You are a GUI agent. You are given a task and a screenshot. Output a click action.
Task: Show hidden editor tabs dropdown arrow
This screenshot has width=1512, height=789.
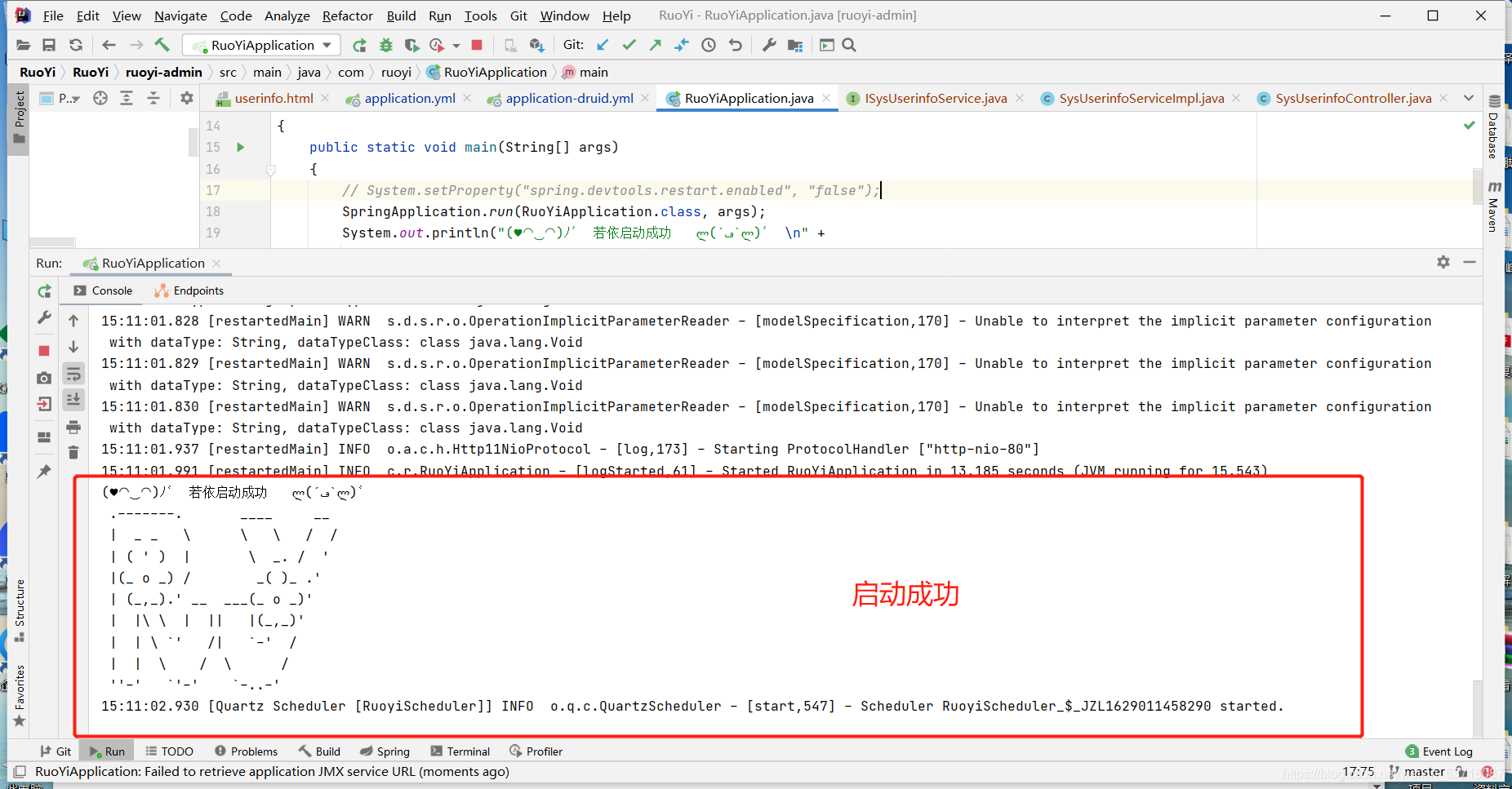pyautogui.click(x=1469, y=98)
